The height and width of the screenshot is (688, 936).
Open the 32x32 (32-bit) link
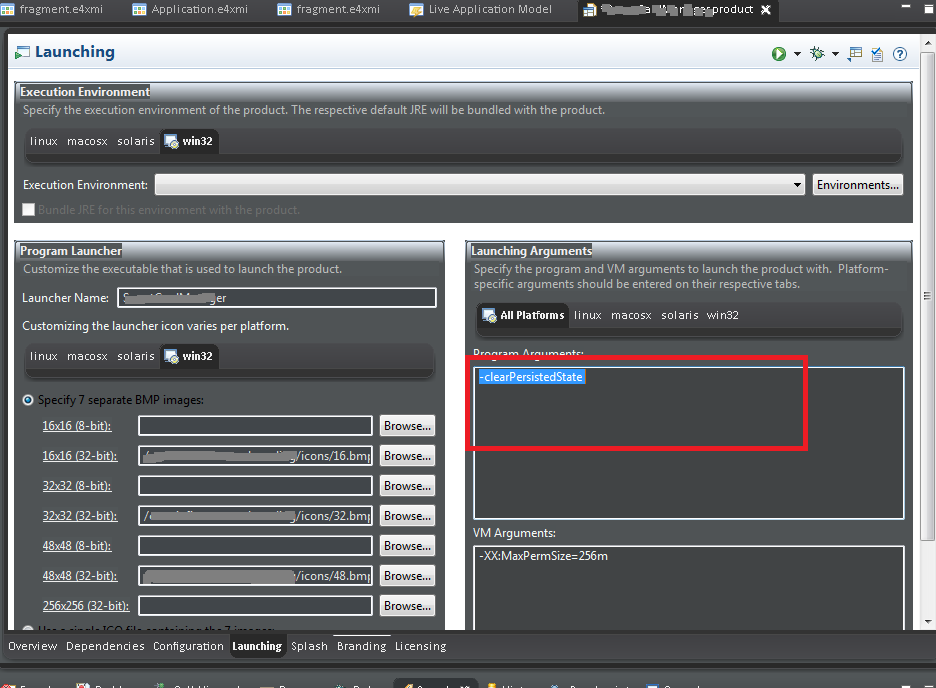coord(79,516)
